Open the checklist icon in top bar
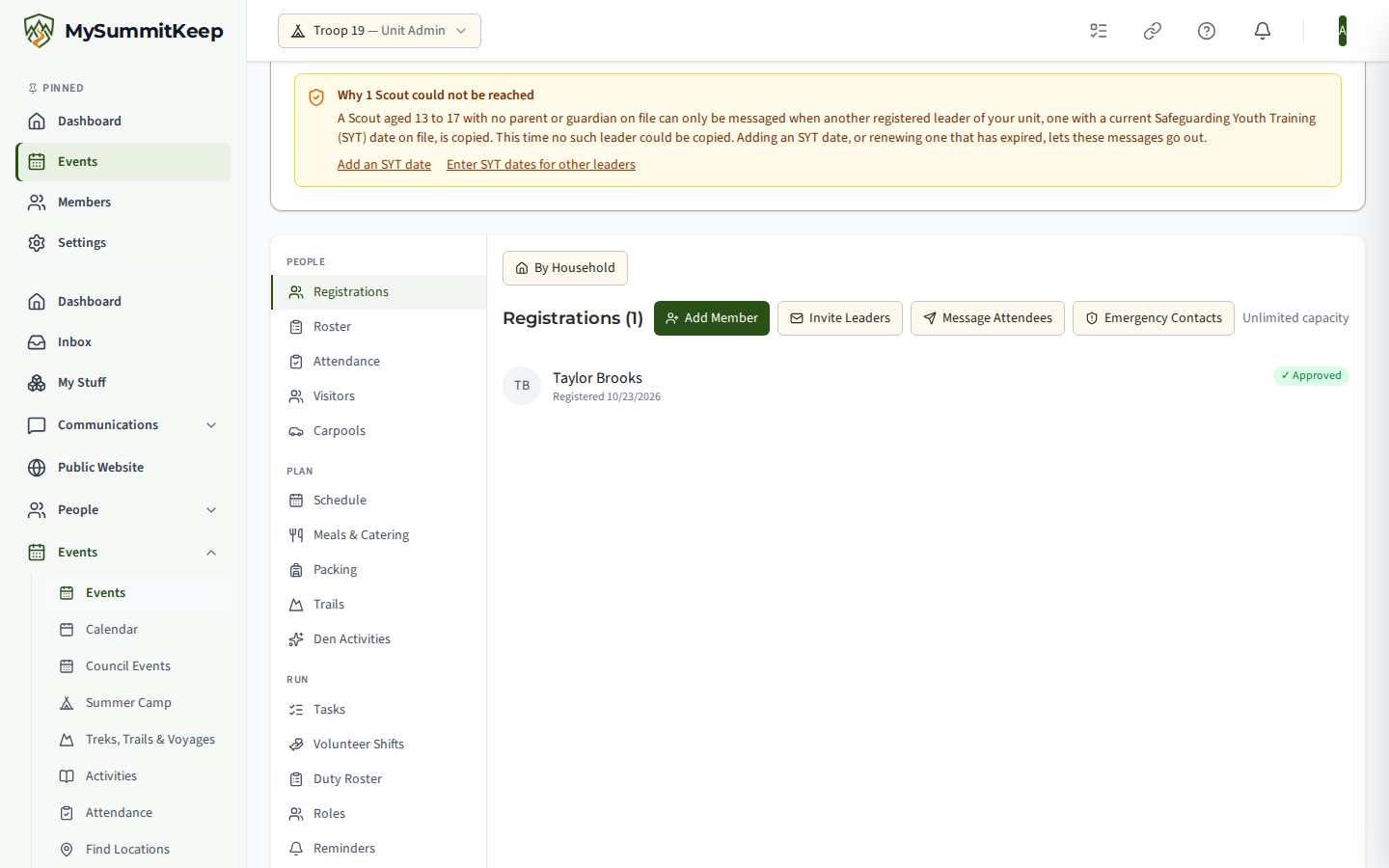Screen dimensions: 1389x868 [1099, 31]
